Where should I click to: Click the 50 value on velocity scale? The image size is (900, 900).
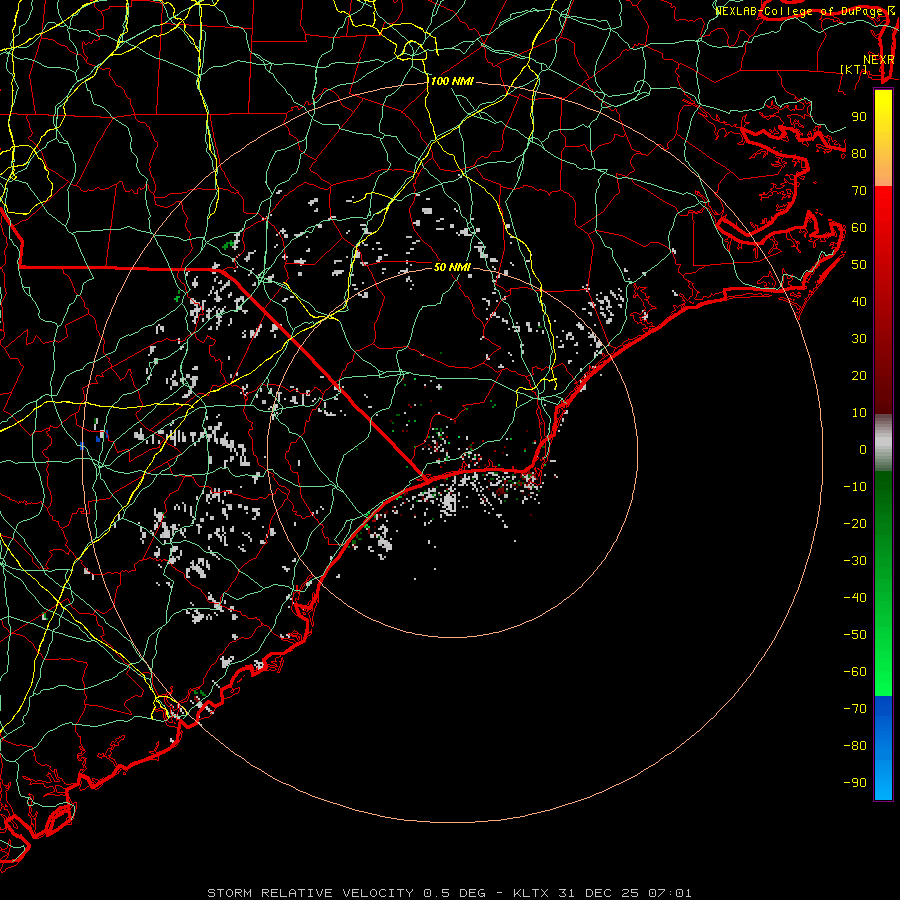click(x=859, y=265)
